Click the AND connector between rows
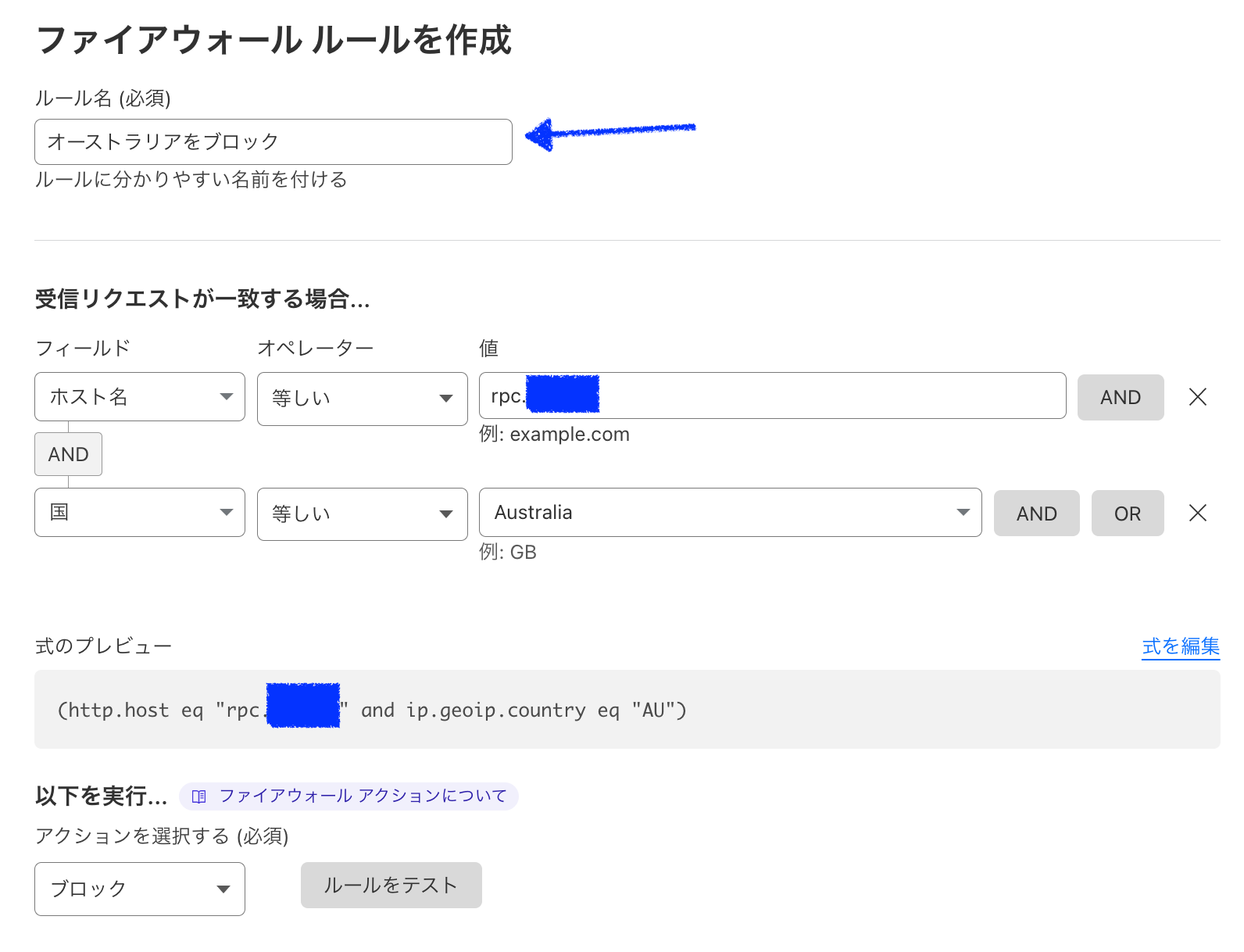This screenshot has width=1244, height=952. click(69, 454)
